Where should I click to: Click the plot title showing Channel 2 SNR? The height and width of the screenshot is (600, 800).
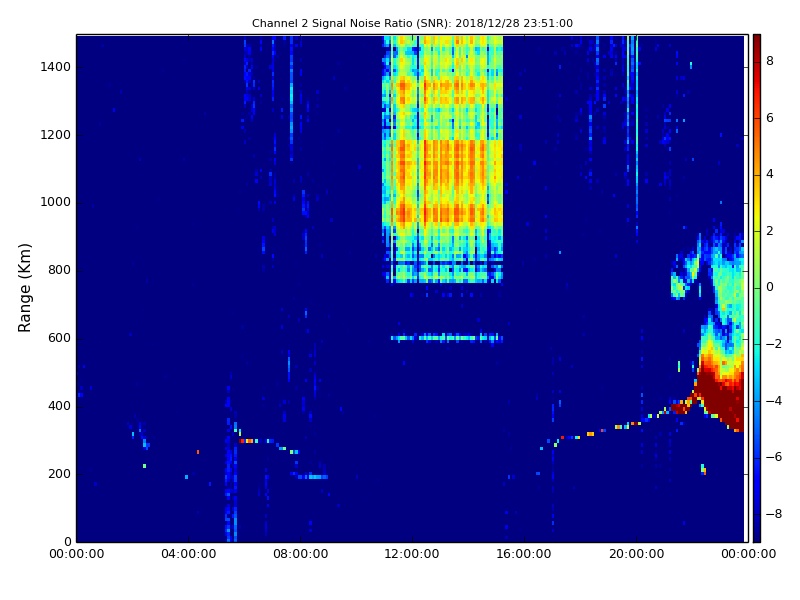tap(412, 23)
